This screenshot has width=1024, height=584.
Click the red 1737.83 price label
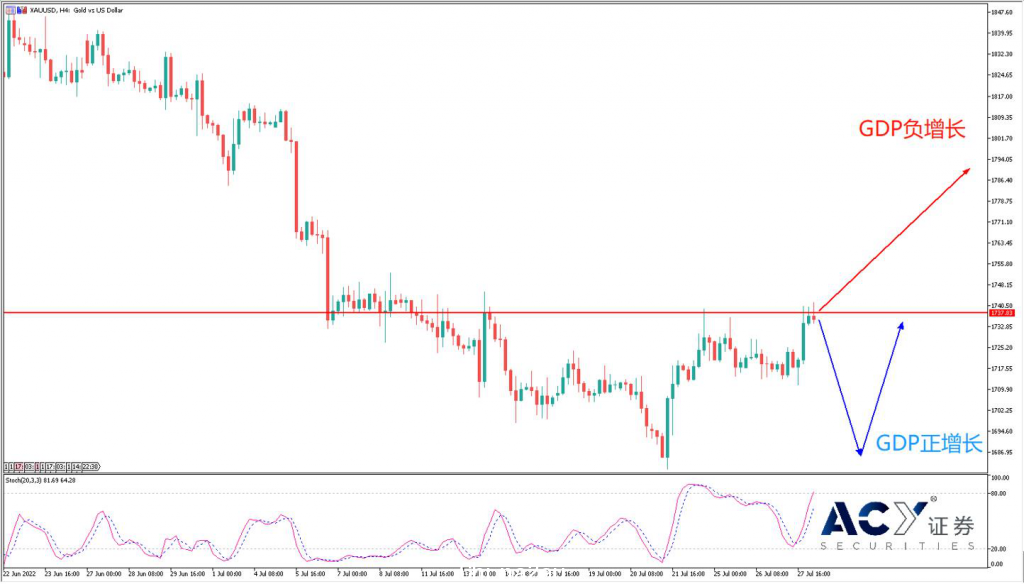1002,314
